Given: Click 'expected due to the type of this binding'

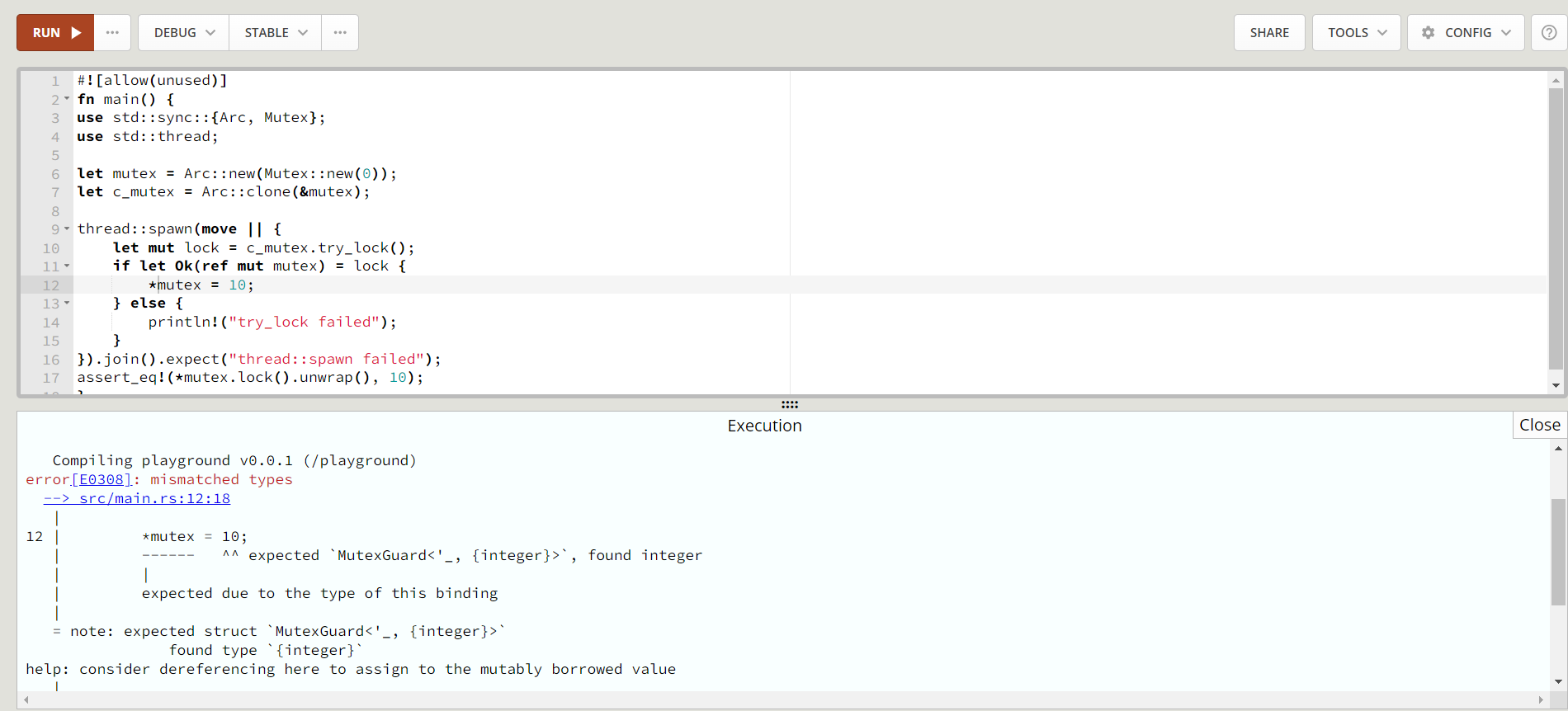Looking at the screenshot, I should (x=319, y=593).
